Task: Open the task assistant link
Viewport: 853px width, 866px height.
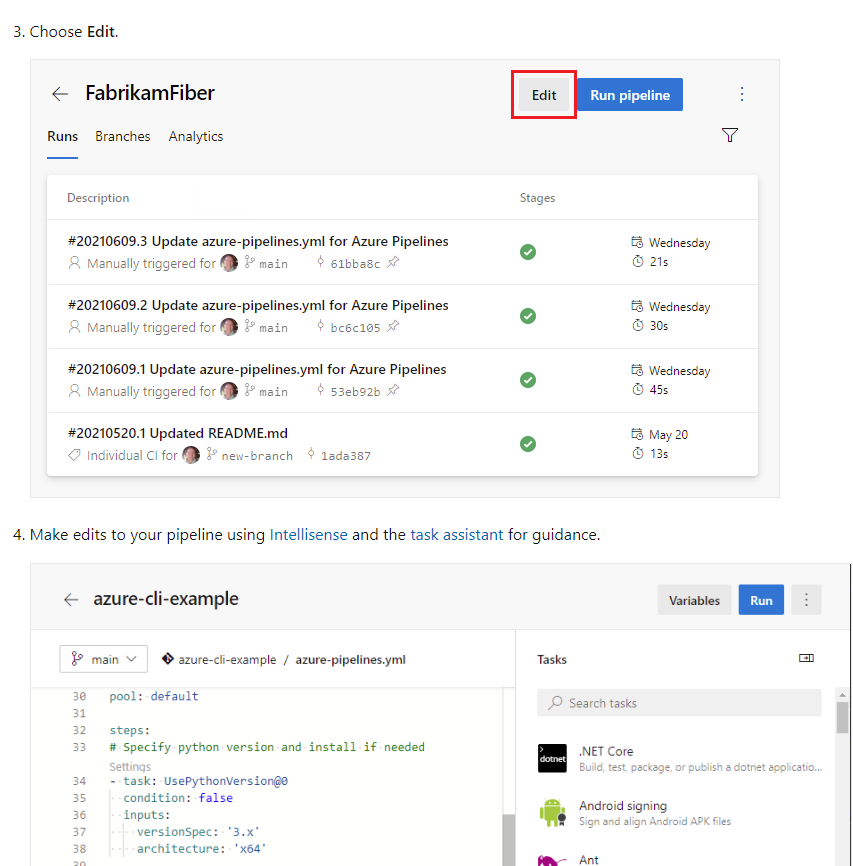Action: click(456, 535)
